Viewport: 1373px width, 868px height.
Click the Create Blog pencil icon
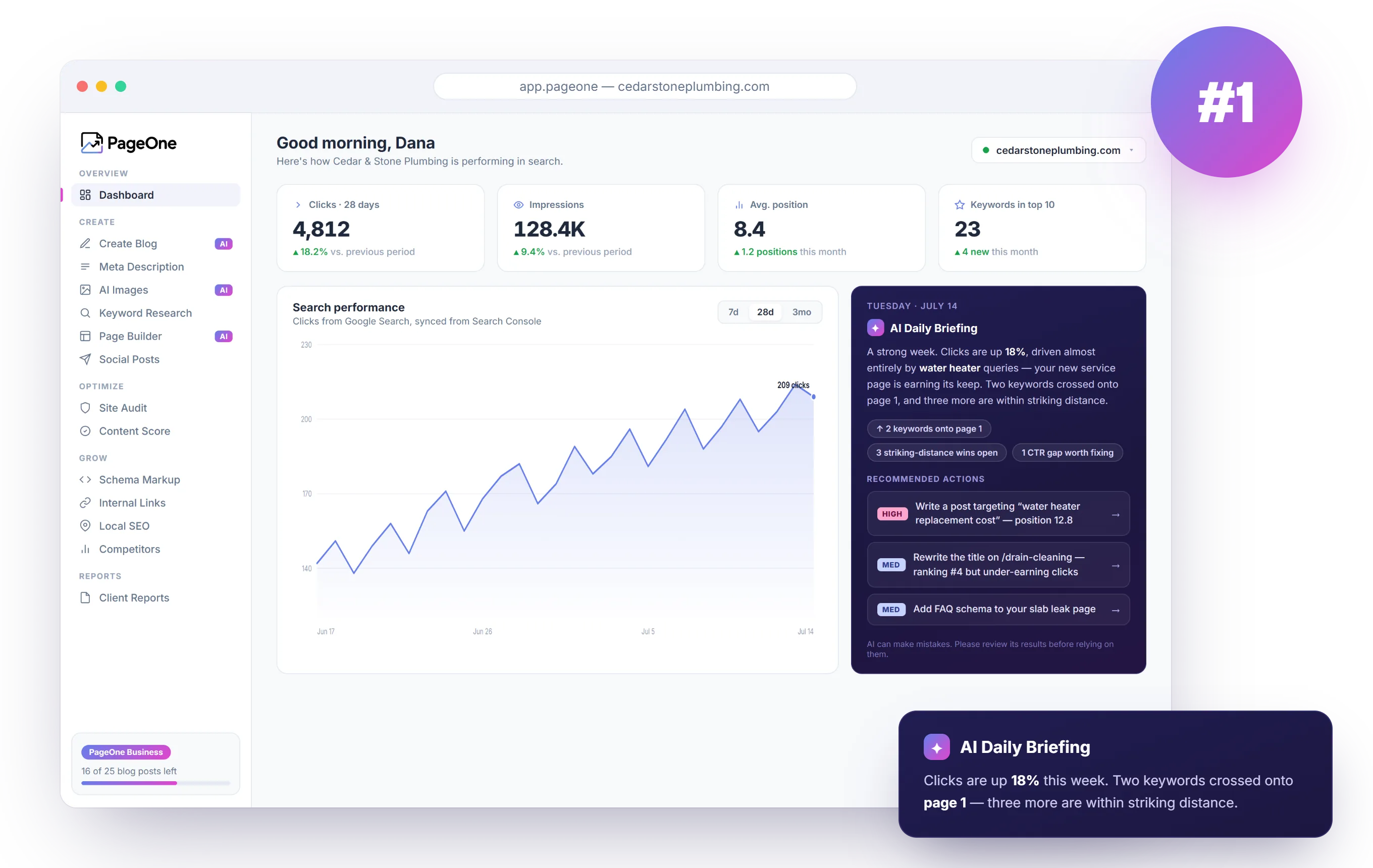[x=85, y=243]
